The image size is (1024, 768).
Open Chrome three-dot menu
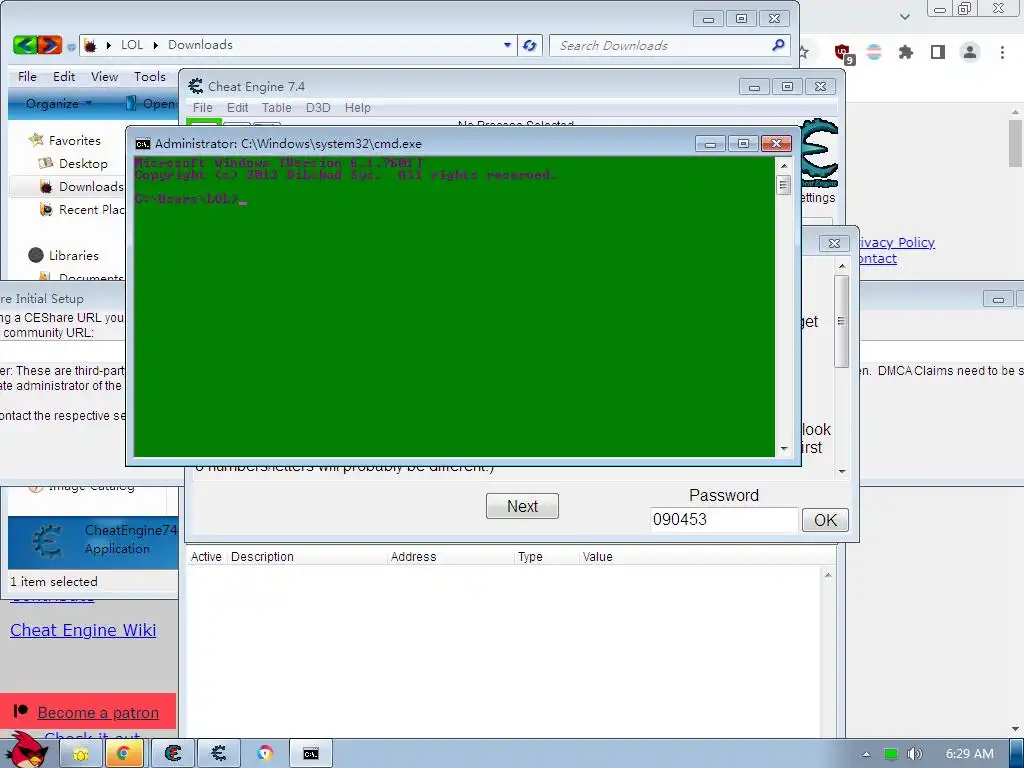coord(1002,52)
